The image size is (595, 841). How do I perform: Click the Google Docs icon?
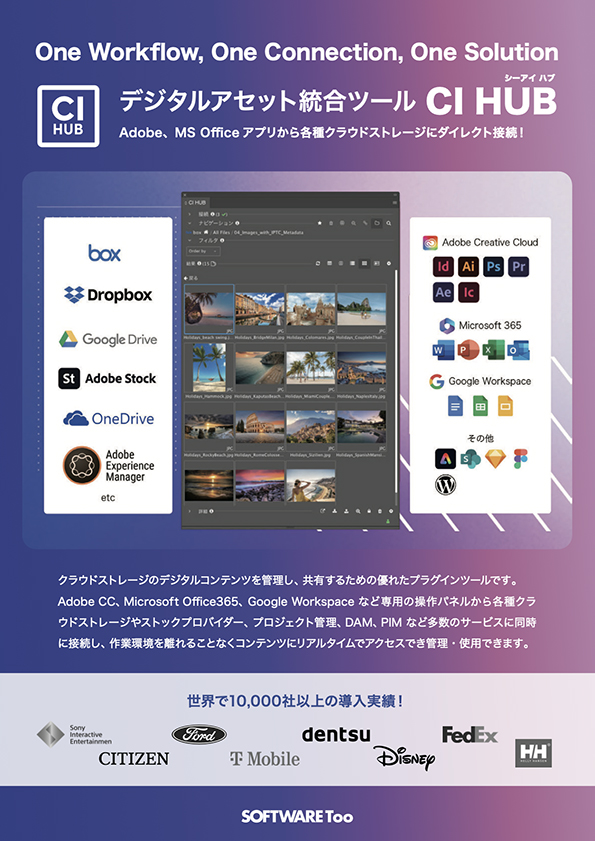click(455, 406)
